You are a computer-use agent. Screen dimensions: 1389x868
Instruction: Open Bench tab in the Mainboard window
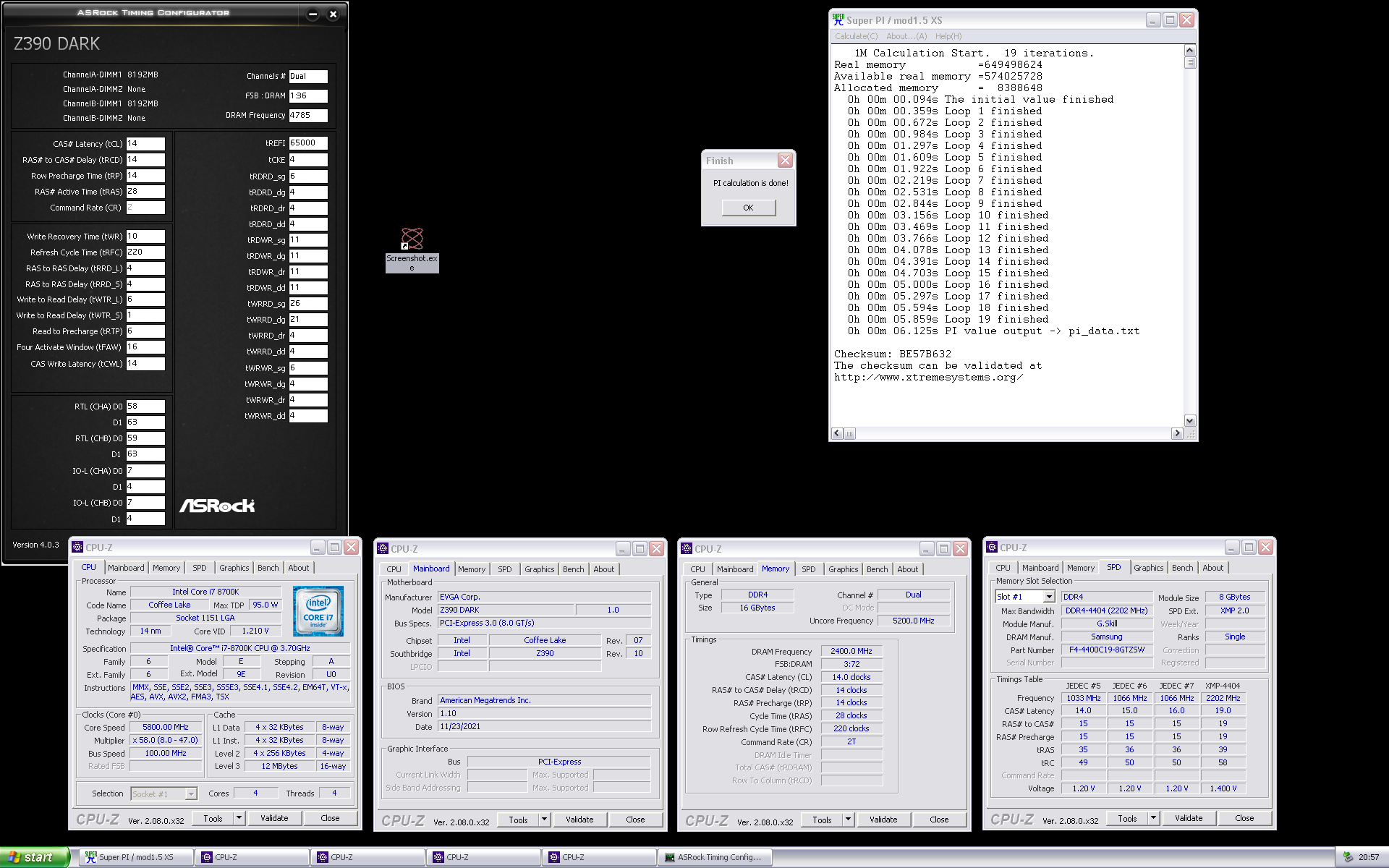[574, 569]
